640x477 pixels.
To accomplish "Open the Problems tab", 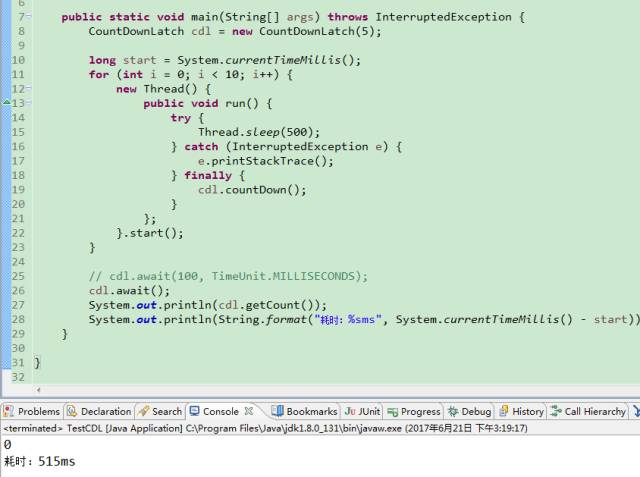I will click(32, 411).
